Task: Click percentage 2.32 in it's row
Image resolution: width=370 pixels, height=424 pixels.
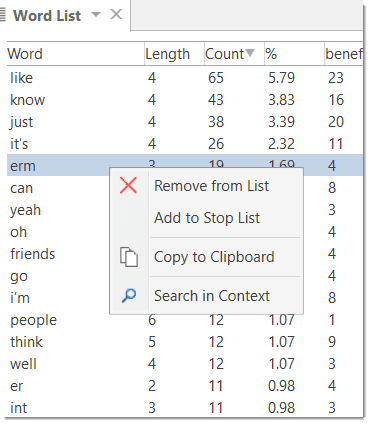Action: click(281, 144)
